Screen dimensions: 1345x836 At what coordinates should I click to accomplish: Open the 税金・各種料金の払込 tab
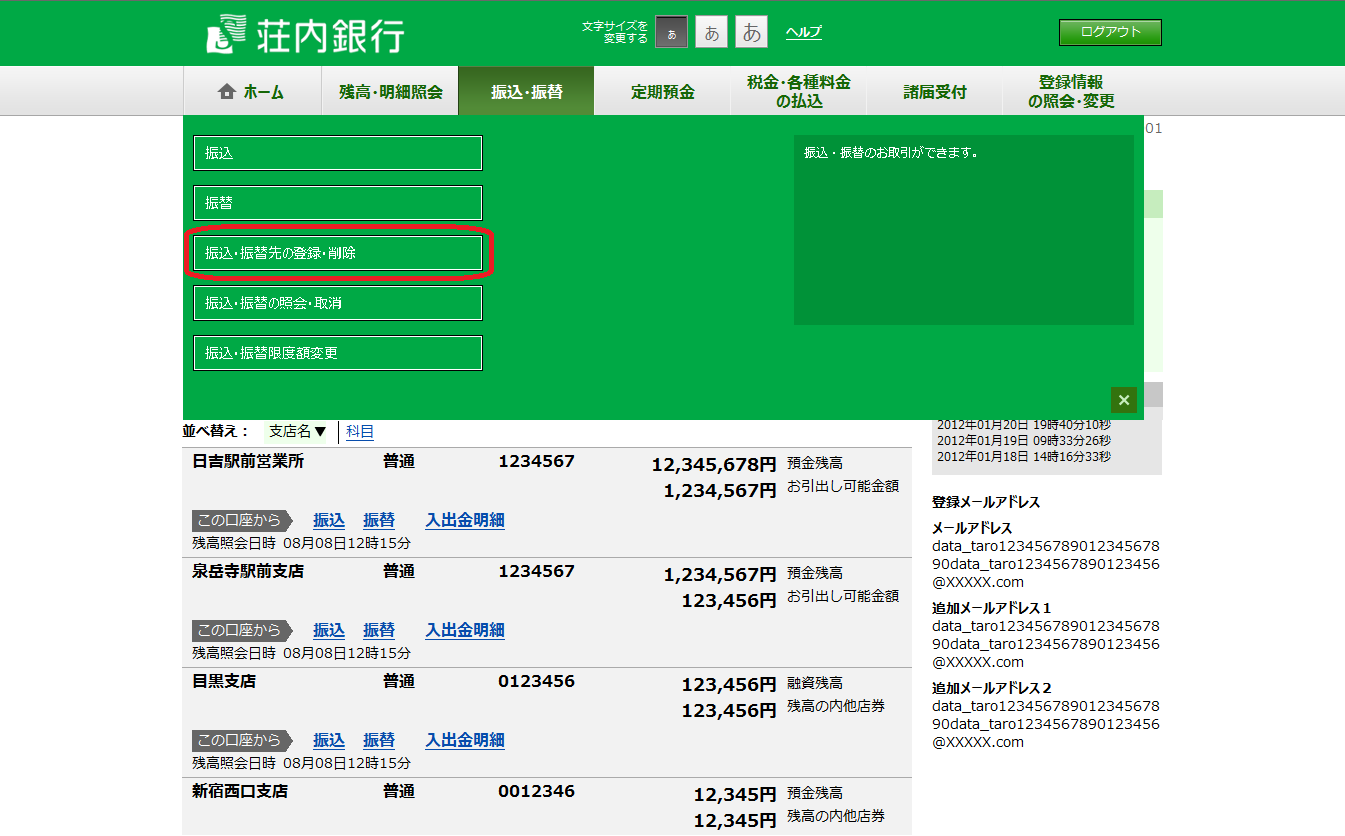pyautogui.click(x=798, y=91)
